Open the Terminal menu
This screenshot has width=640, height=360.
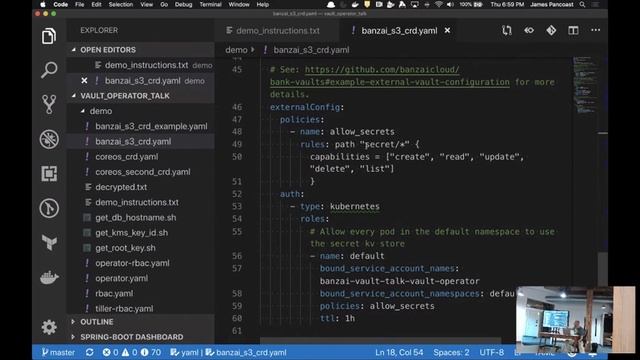coord(210,4)
